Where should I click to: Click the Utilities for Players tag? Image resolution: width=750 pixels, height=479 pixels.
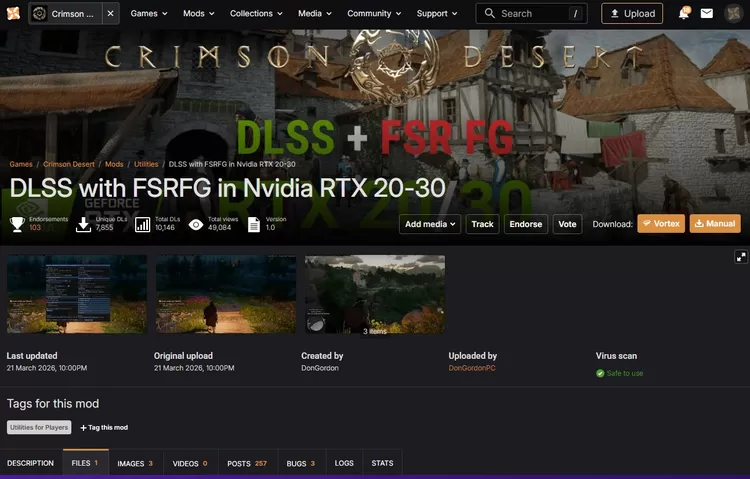[39, 427]
